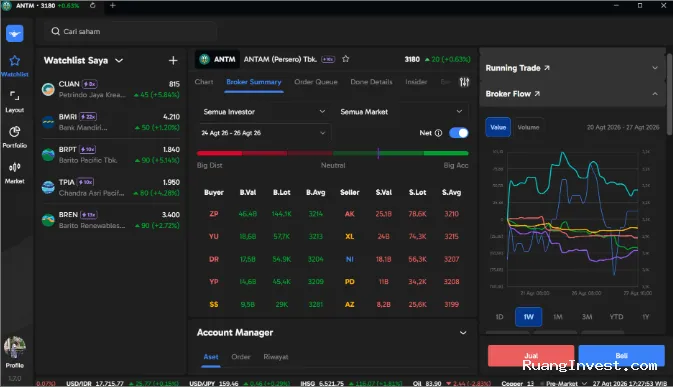Viewport: 673px width, 387px height.
Task: Click the B.Val column header
Action: tap(248, 192)
